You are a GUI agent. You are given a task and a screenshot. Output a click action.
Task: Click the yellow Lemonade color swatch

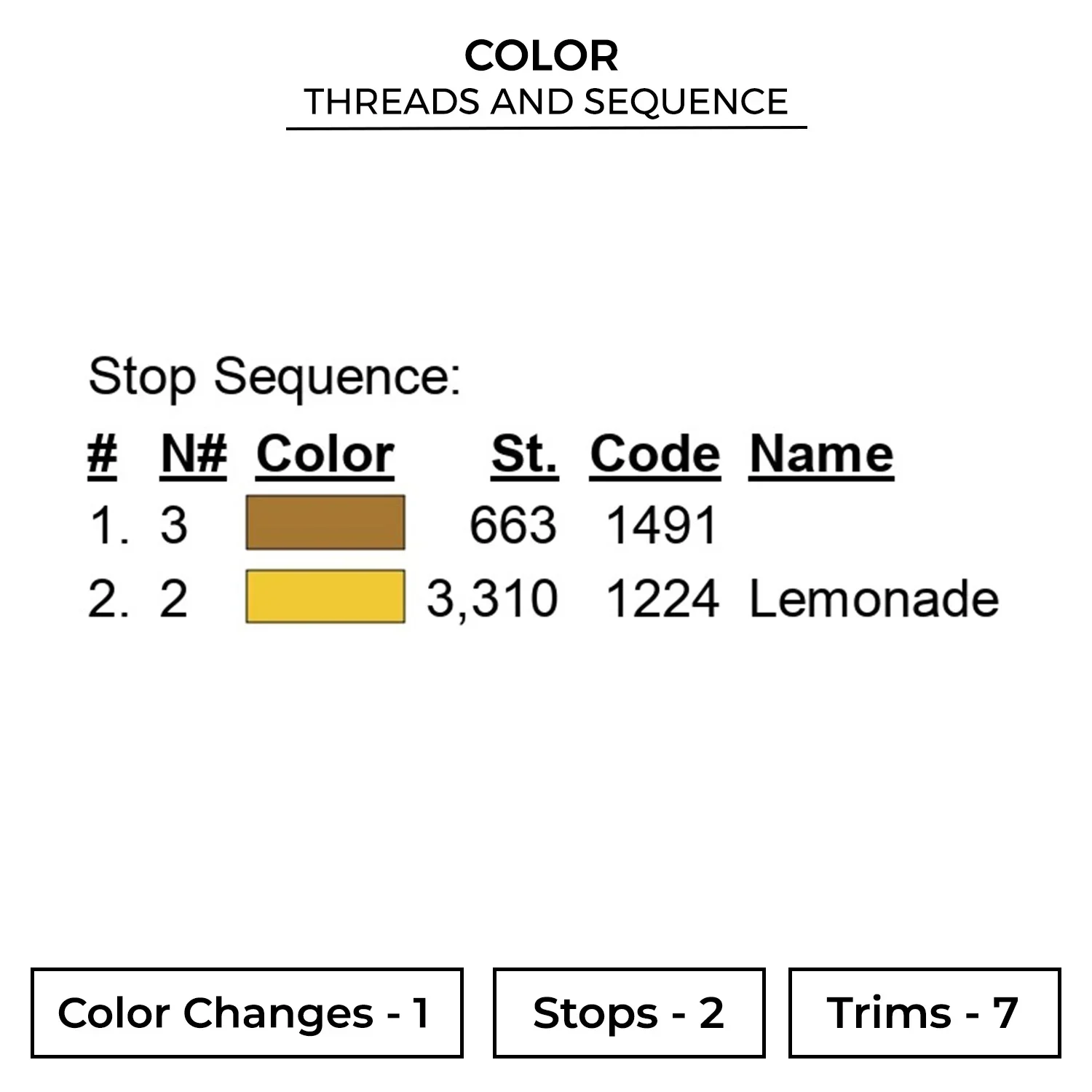click(325, 597)
